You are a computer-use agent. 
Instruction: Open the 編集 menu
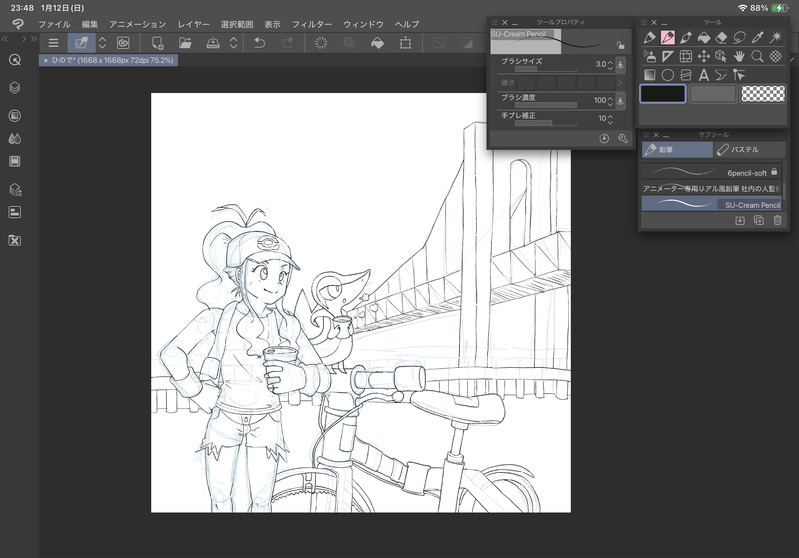[x=90, y=24]
